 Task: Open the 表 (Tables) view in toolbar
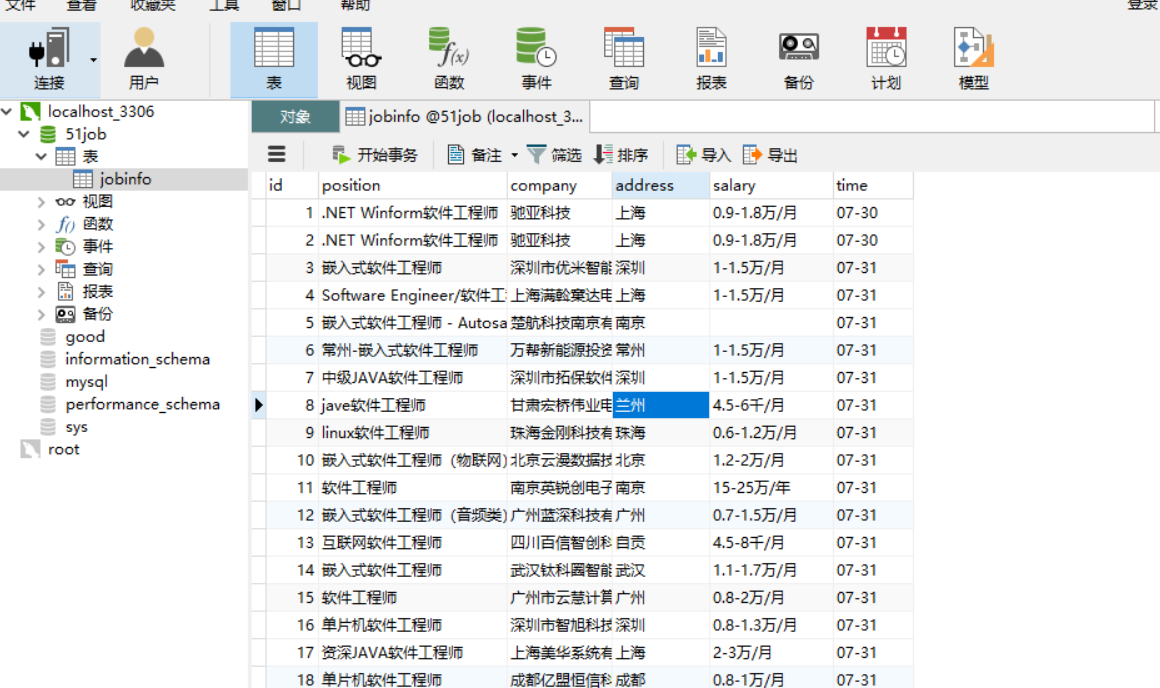click(273, 58)
